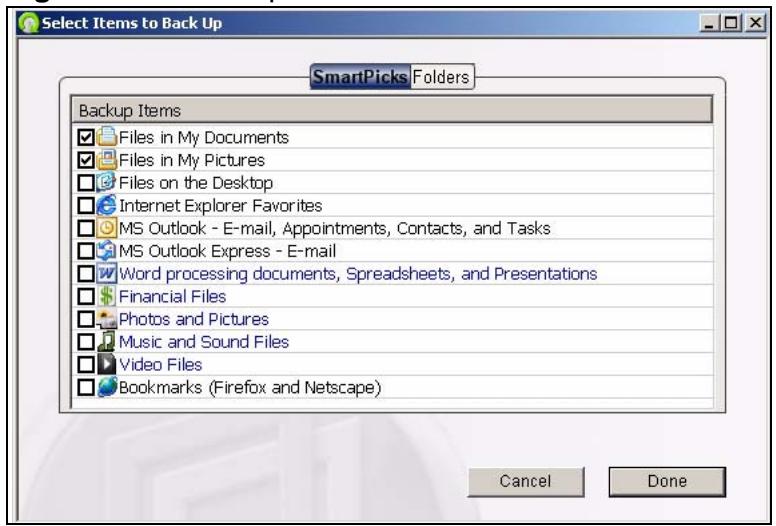Viewport: 776px width, 526px height.
Task: Tick the MS Outlook E-mail and Appointments checkbox
Action: click(x=86, y=228)
